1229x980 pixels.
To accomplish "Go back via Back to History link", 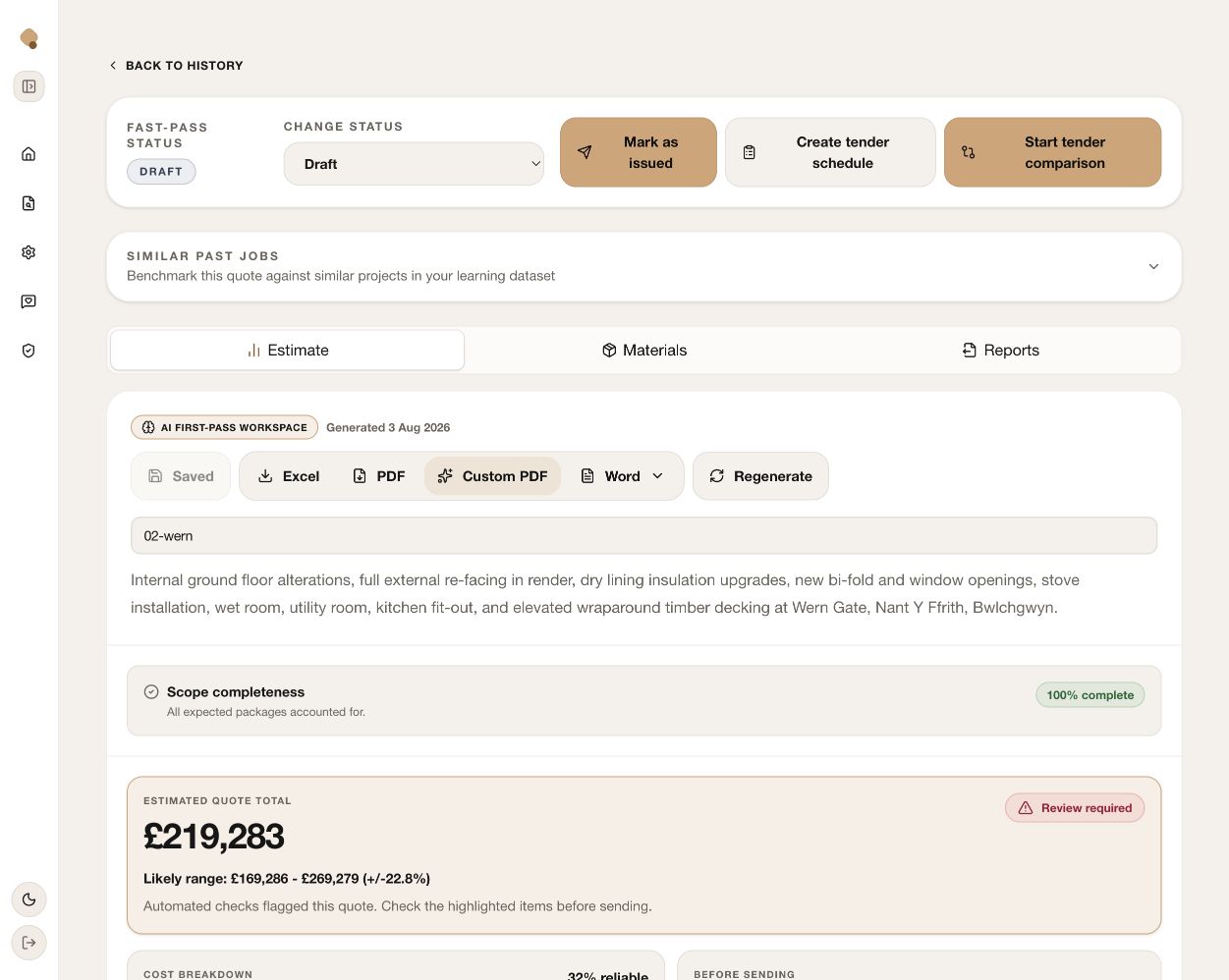I will [x=176, y=66].
